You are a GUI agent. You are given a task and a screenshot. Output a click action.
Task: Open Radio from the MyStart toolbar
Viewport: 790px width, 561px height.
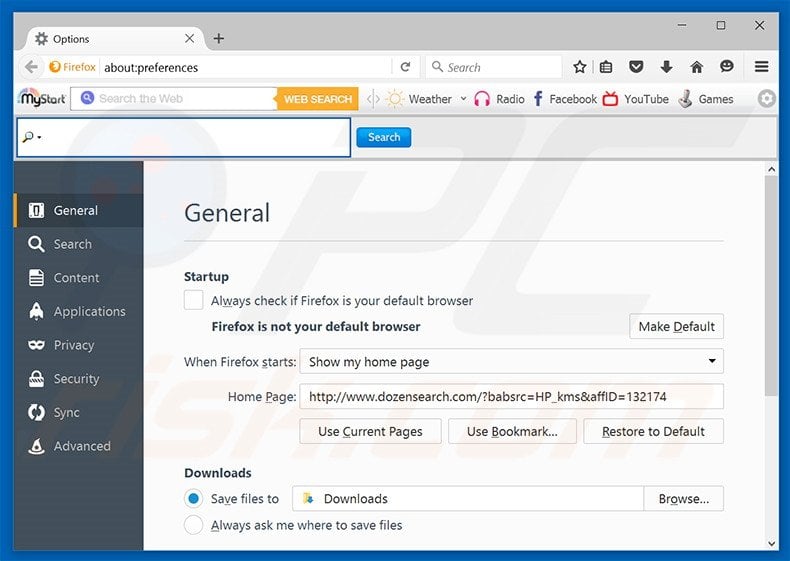click(x=500, y=99)
